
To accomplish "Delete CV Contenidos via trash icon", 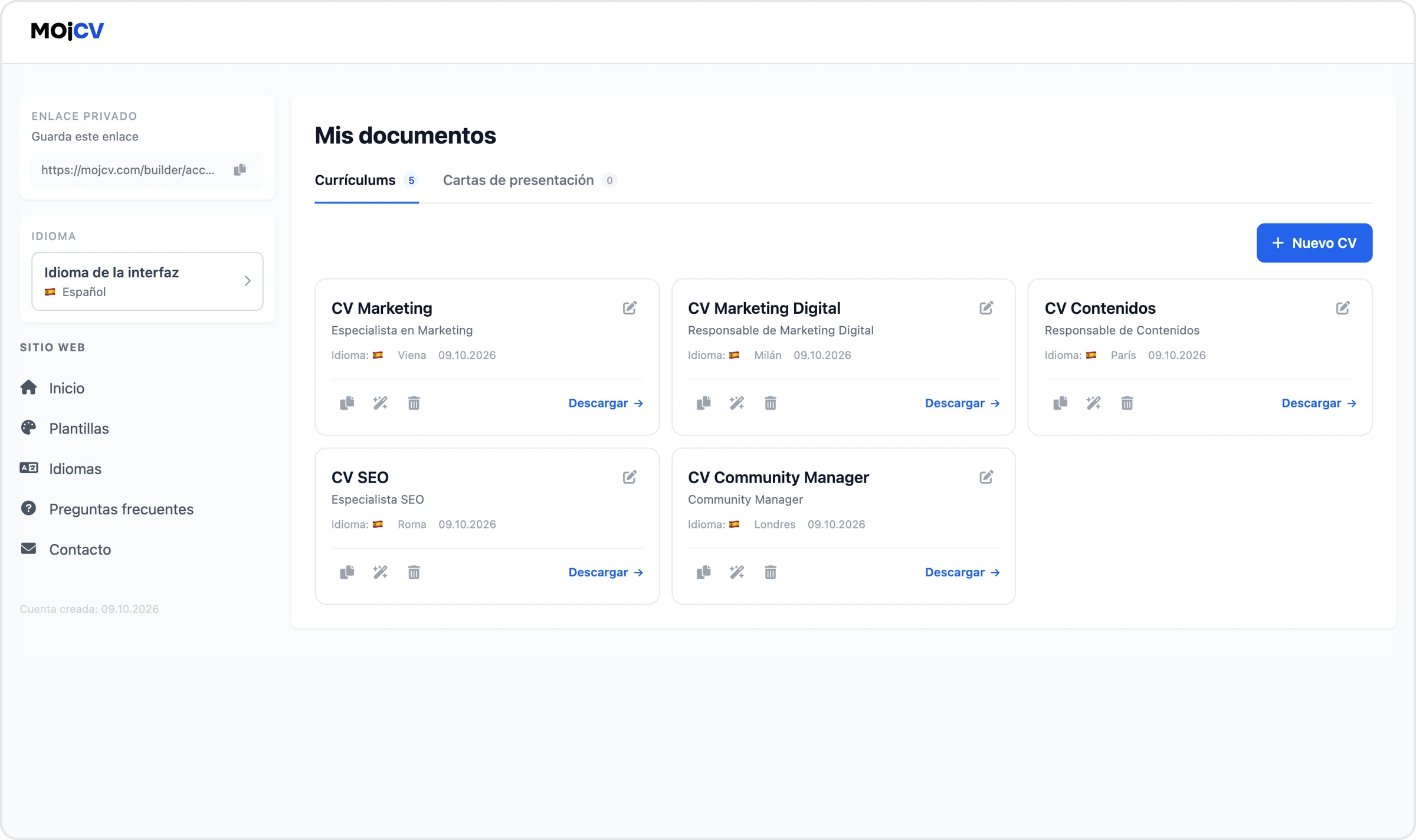I will click(x=1127, y=403).
